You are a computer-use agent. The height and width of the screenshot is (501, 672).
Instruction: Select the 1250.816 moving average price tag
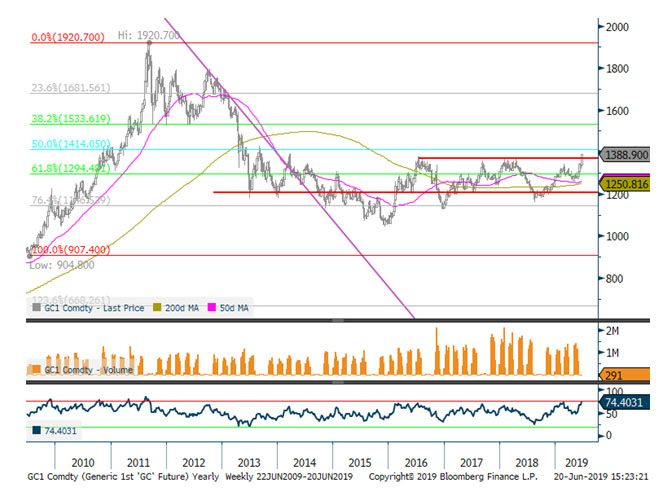click(628, 184)
